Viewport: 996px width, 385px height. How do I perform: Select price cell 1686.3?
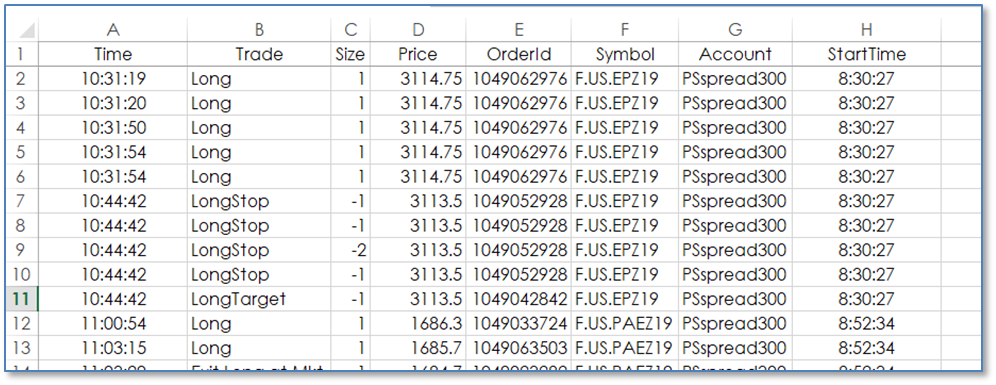(x=417, y=324)
